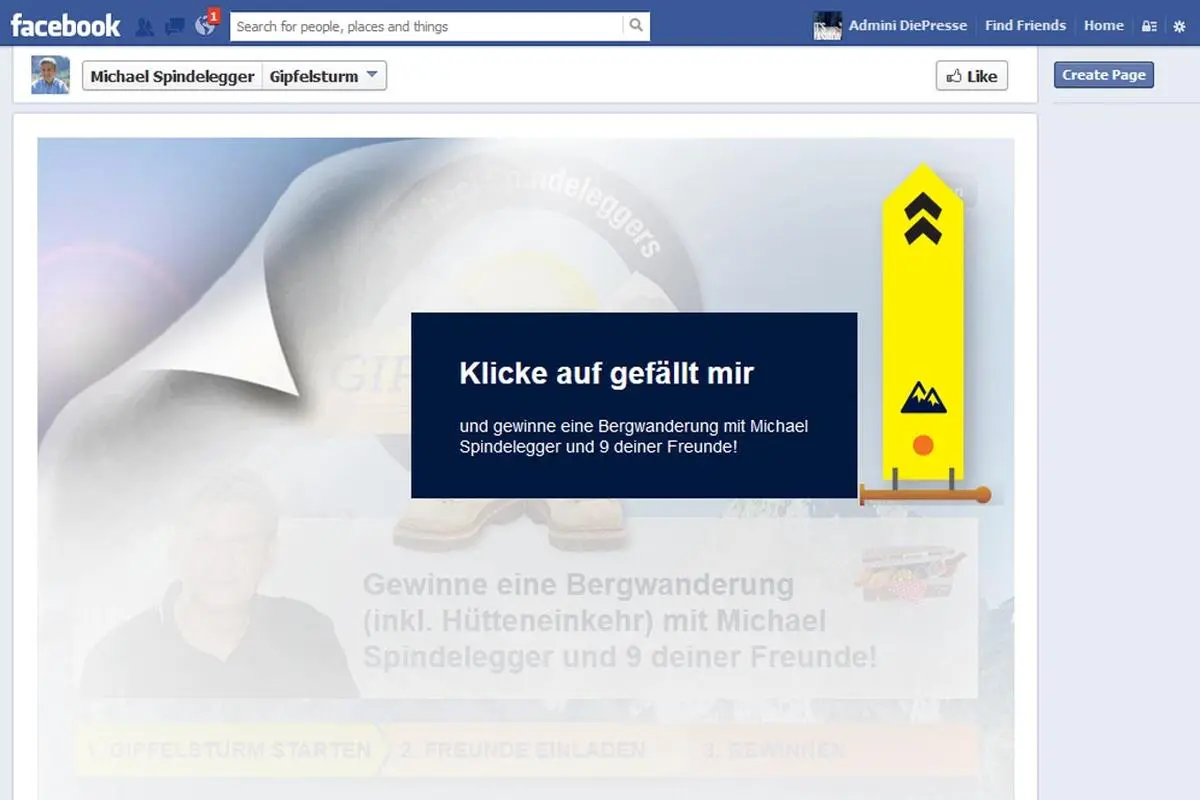
Task: Click the search field for people and places
Action: pos(420,25)
